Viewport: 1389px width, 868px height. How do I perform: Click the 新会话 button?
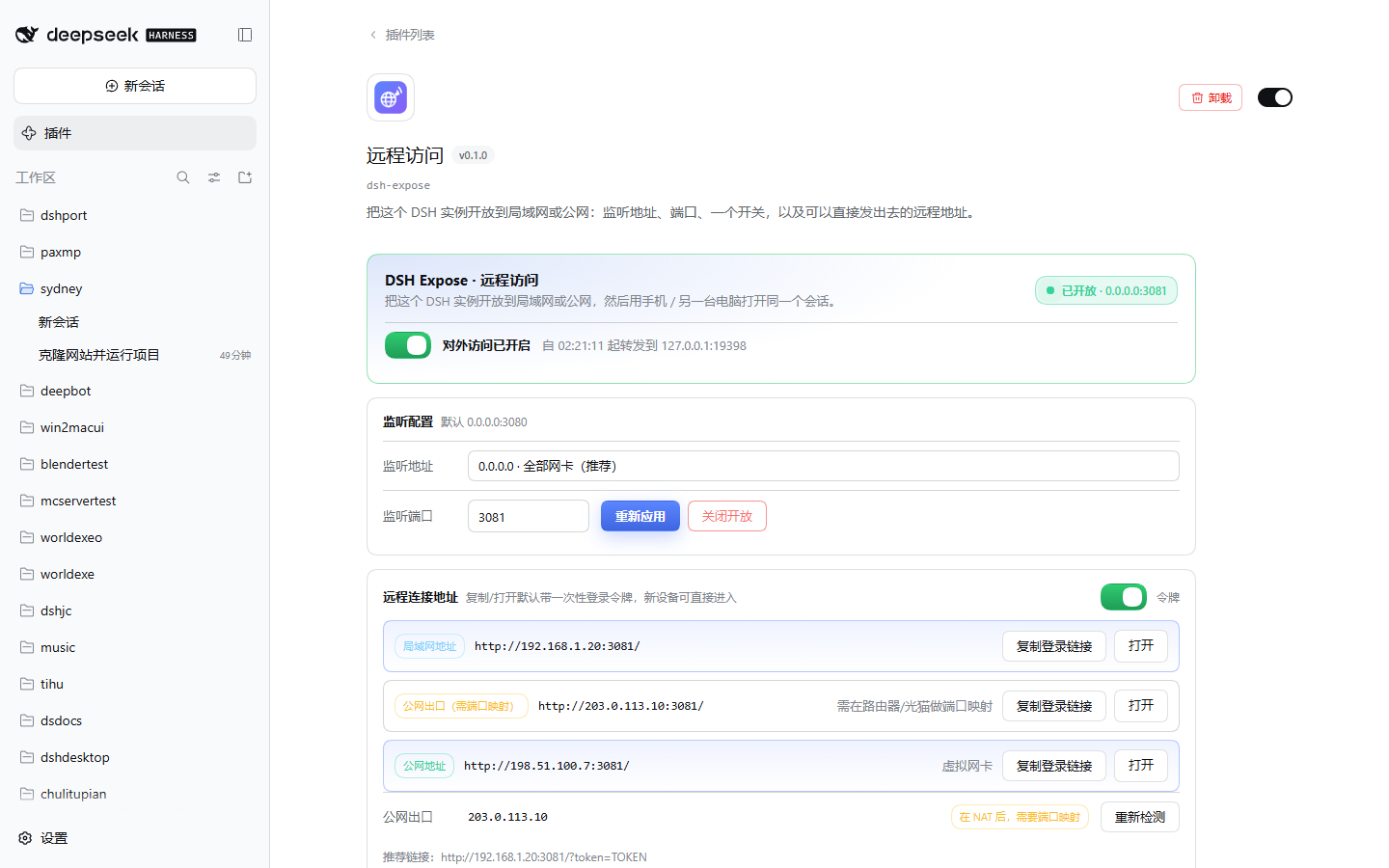(135, 86)
